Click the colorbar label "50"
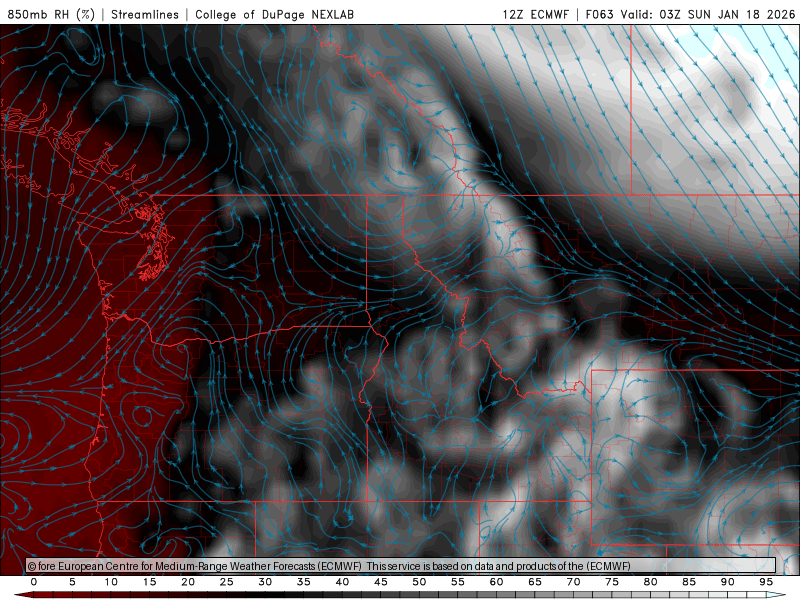Screen dimensions: 800x600 pos(419,582)
